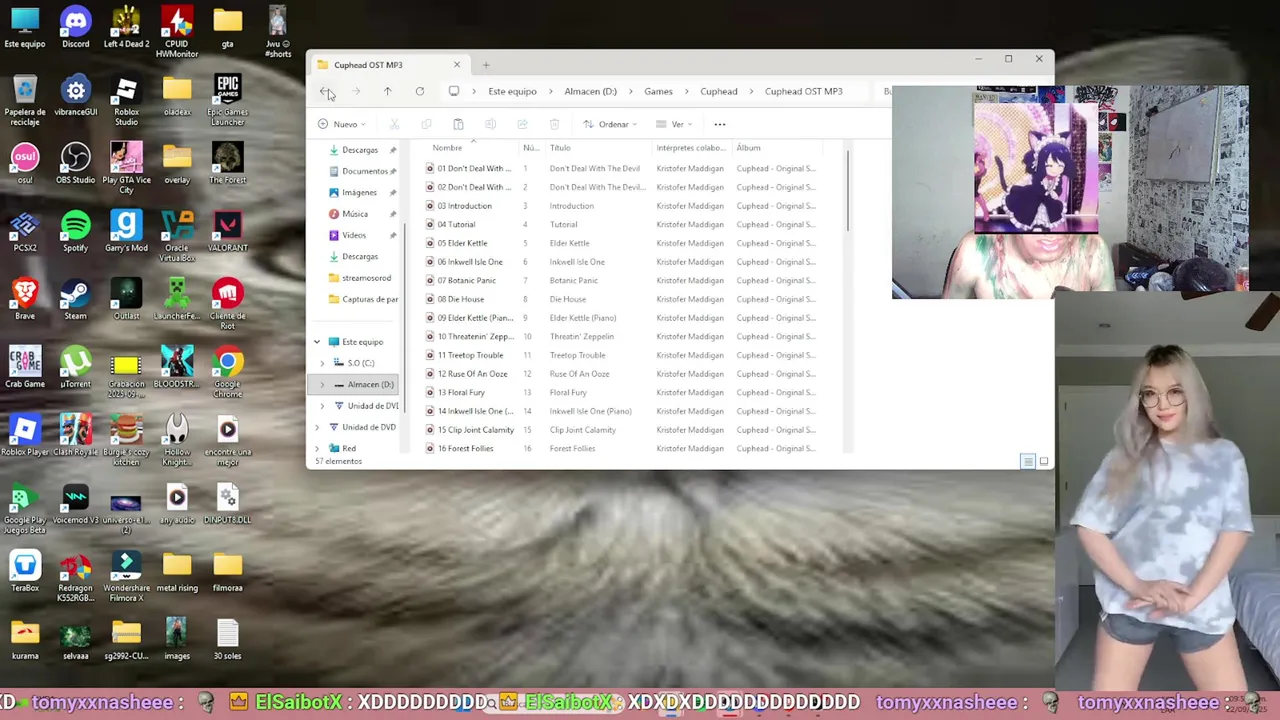Click the Rename icon in toolbar
This screenshot has width=1280, height=720.
(x=490, y=124)
